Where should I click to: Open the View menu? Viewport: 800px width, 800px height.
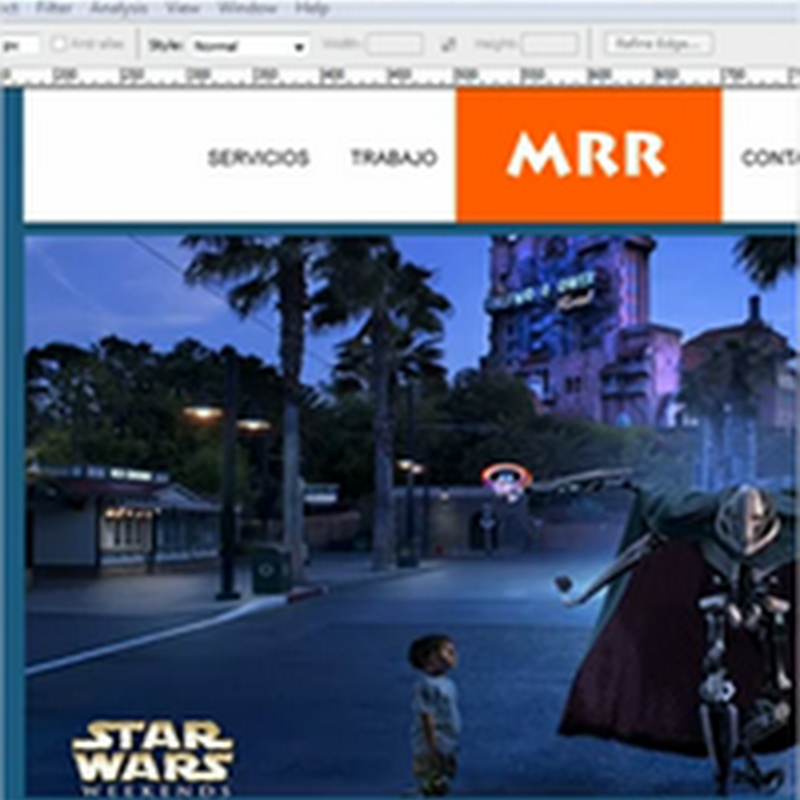[x=182, y=8]
